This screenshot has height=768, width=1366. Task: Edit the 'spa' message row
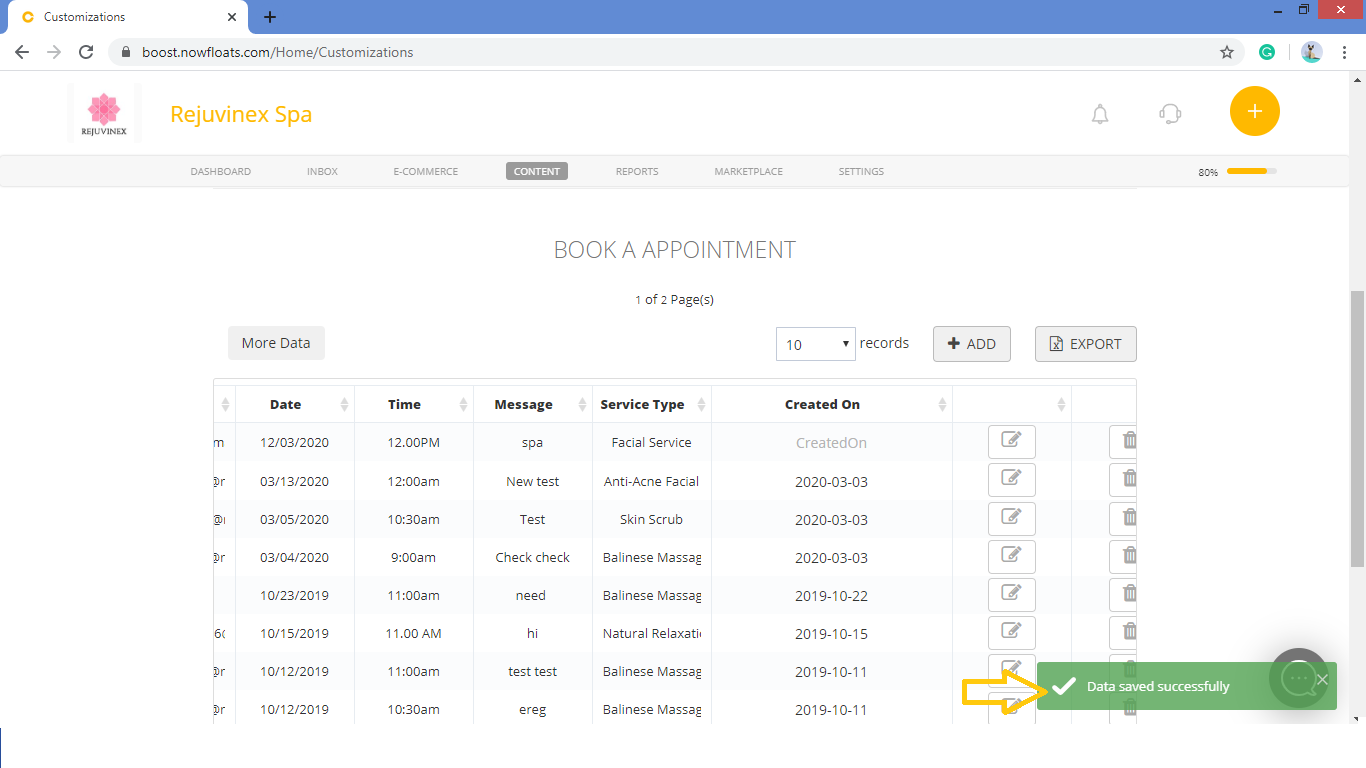pyautogui.click(x=1011, y=442)
